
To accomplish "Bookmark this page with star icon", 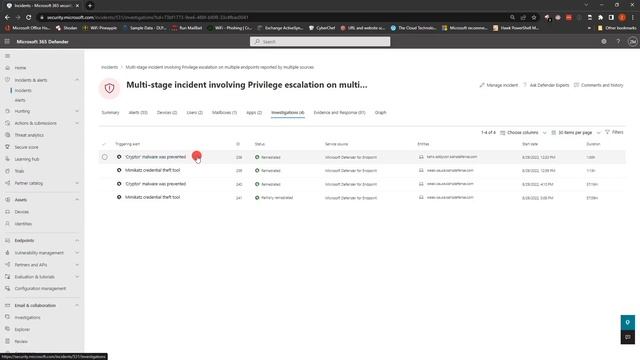I will pos(534,18).
